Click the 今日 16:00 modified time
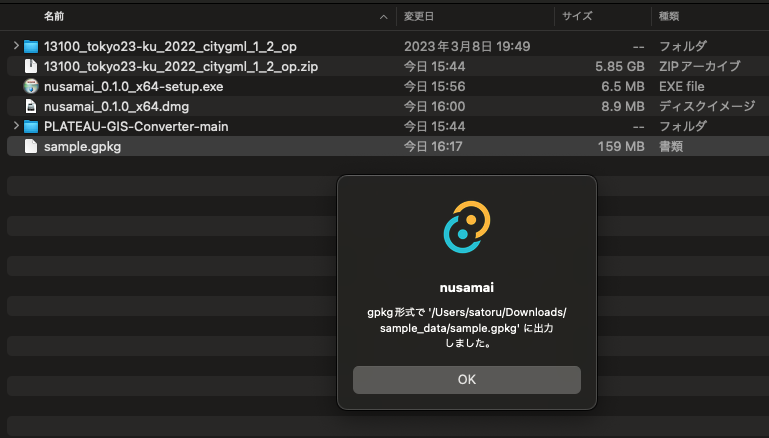This screenshot has height=438, width=769. (435, 106)
